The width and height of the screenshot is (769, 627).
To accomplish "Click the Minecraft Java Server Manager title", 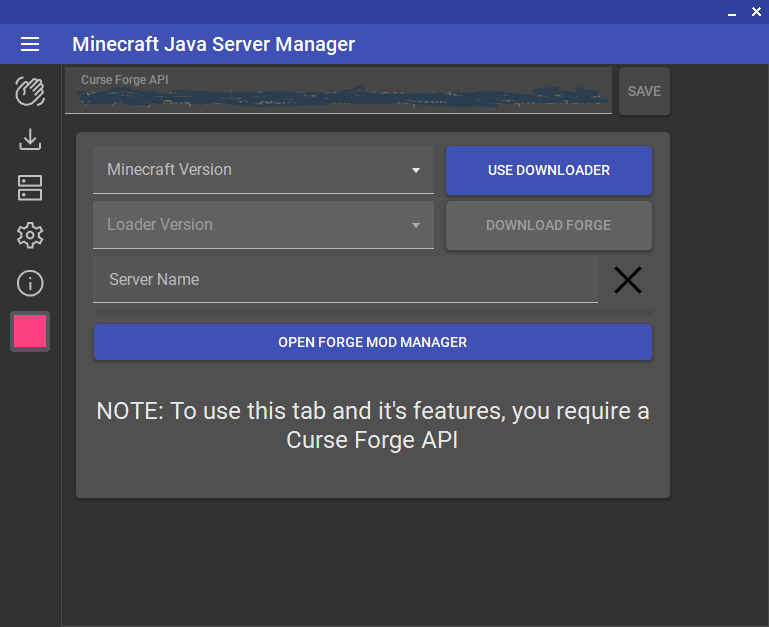I will click(x=213, y=44).
